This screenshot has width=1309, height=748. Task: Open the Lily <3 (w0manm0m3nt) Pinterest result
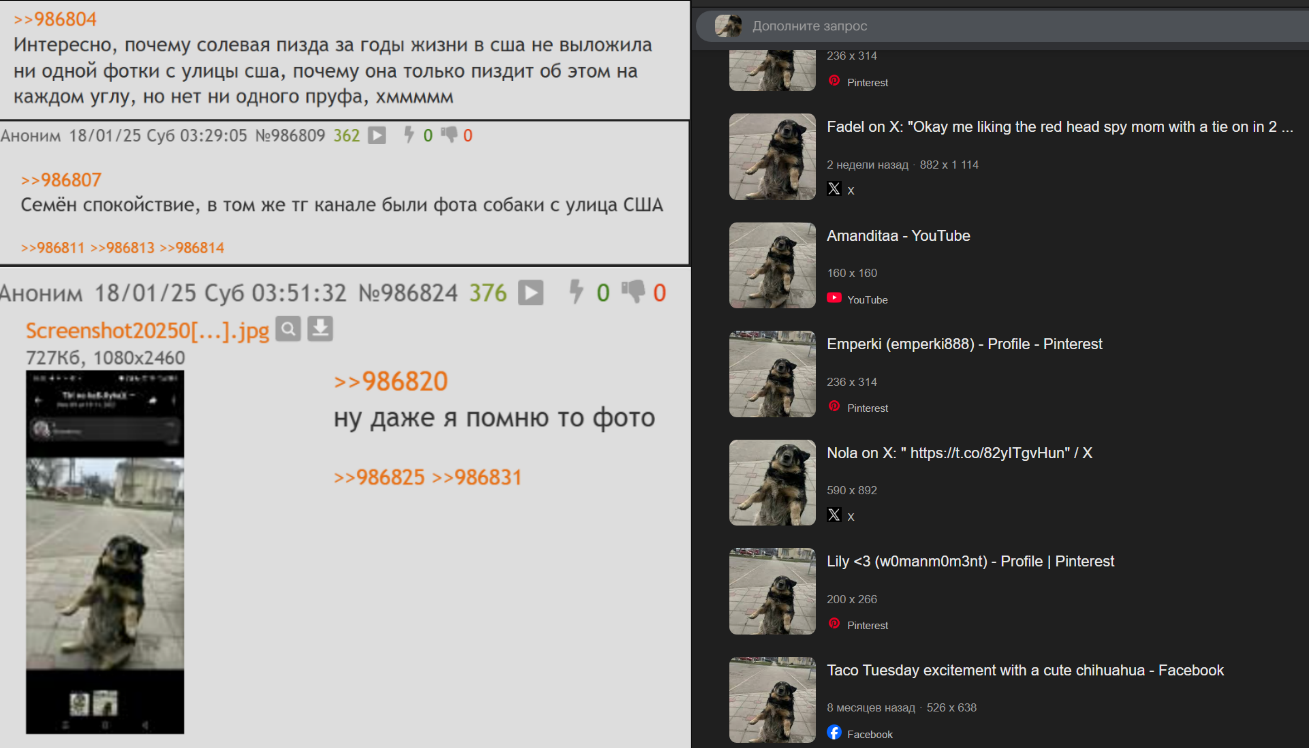[x=971, y=562]
